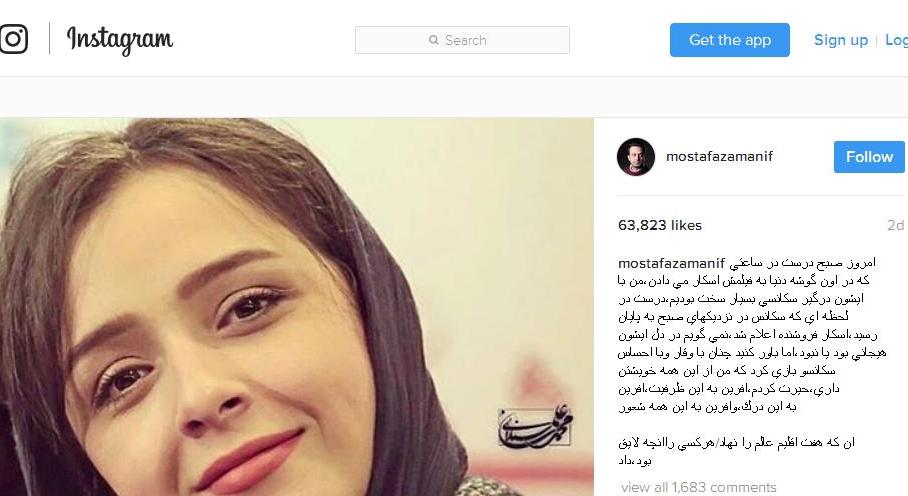908x496 pixels.
Task: Click the calligraphy signature watermark on photo
Action: (534, 426)
